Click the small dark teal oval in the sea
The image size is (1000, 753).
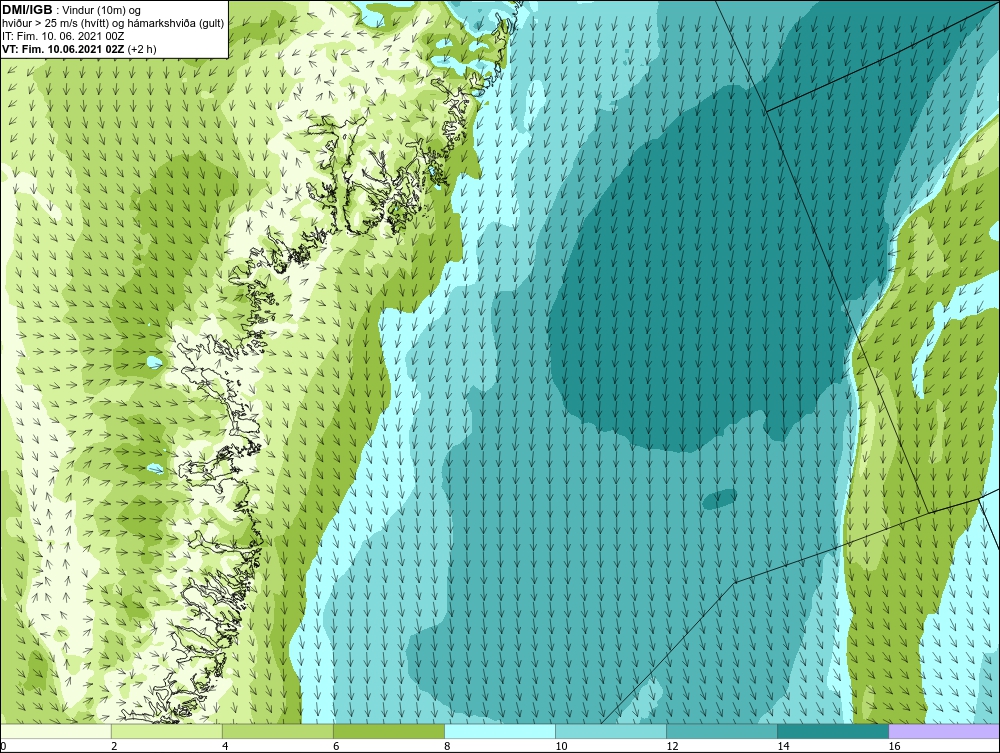click(x=719, y=499)
